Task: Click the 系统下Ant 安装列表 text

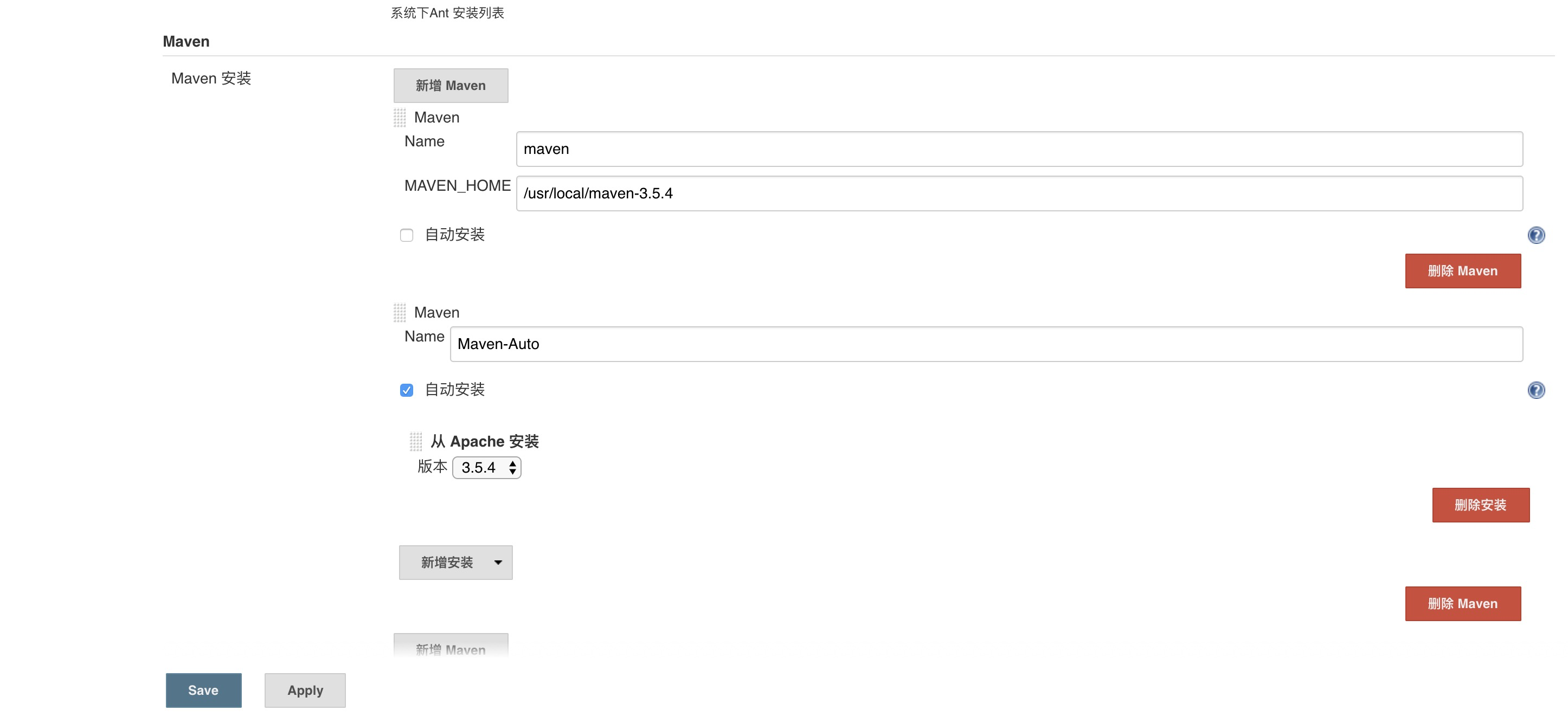Action: click(x=447, y=13)
